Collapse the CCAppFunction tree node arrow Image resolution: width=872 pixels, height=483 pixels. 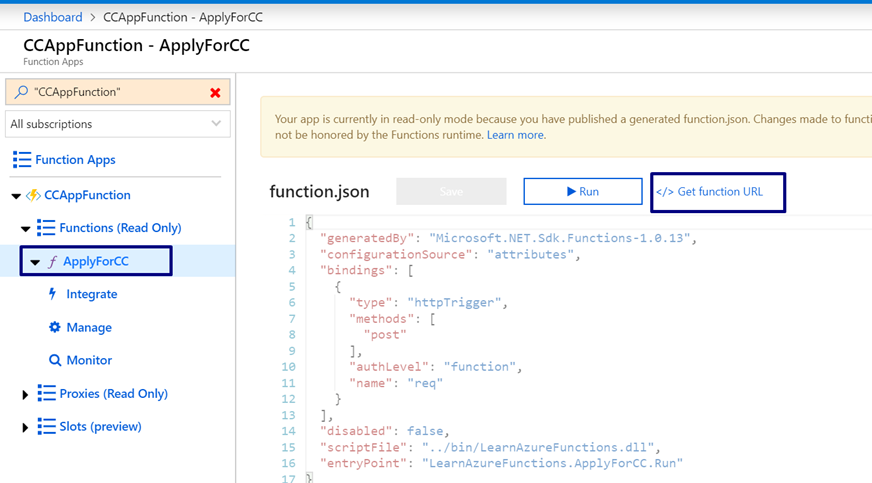pyautogui.click(x=16, y=196)
